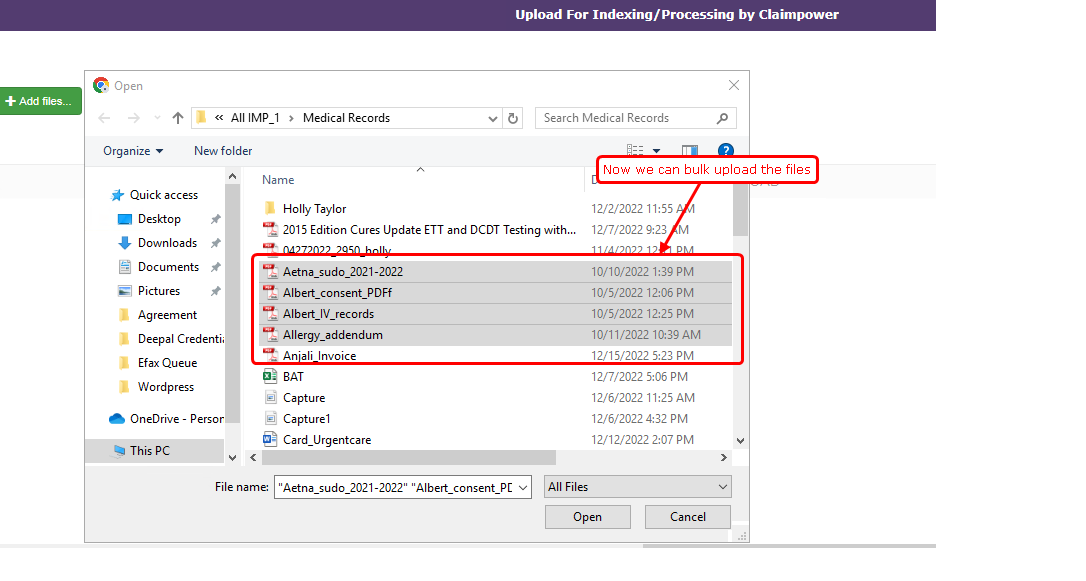Click New folder in toolbar
Image resolution: width=1086 pixels, height=581 pixels.
coord(223,151)
